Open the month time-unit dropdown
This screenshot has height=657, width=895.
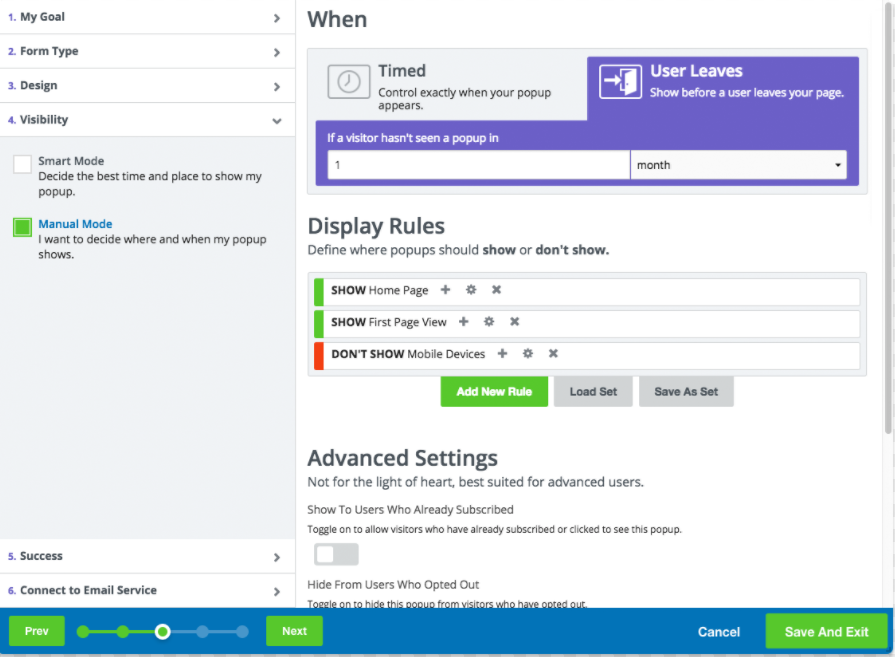click(738, 165)
